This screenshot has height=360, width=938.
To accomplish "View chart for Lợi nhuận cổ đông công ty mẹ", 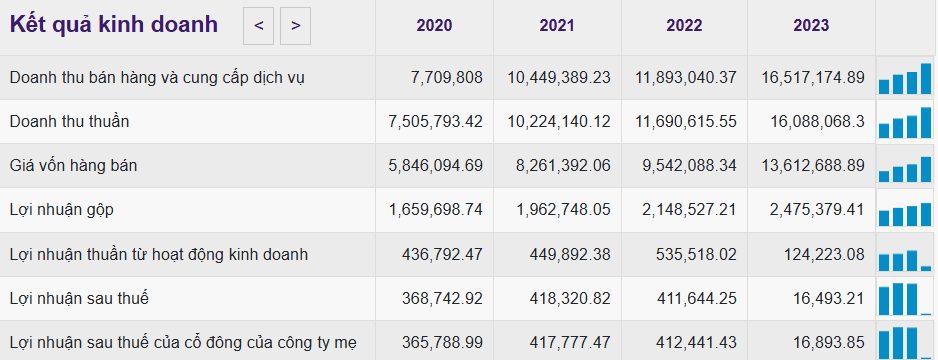I will 905,342.
